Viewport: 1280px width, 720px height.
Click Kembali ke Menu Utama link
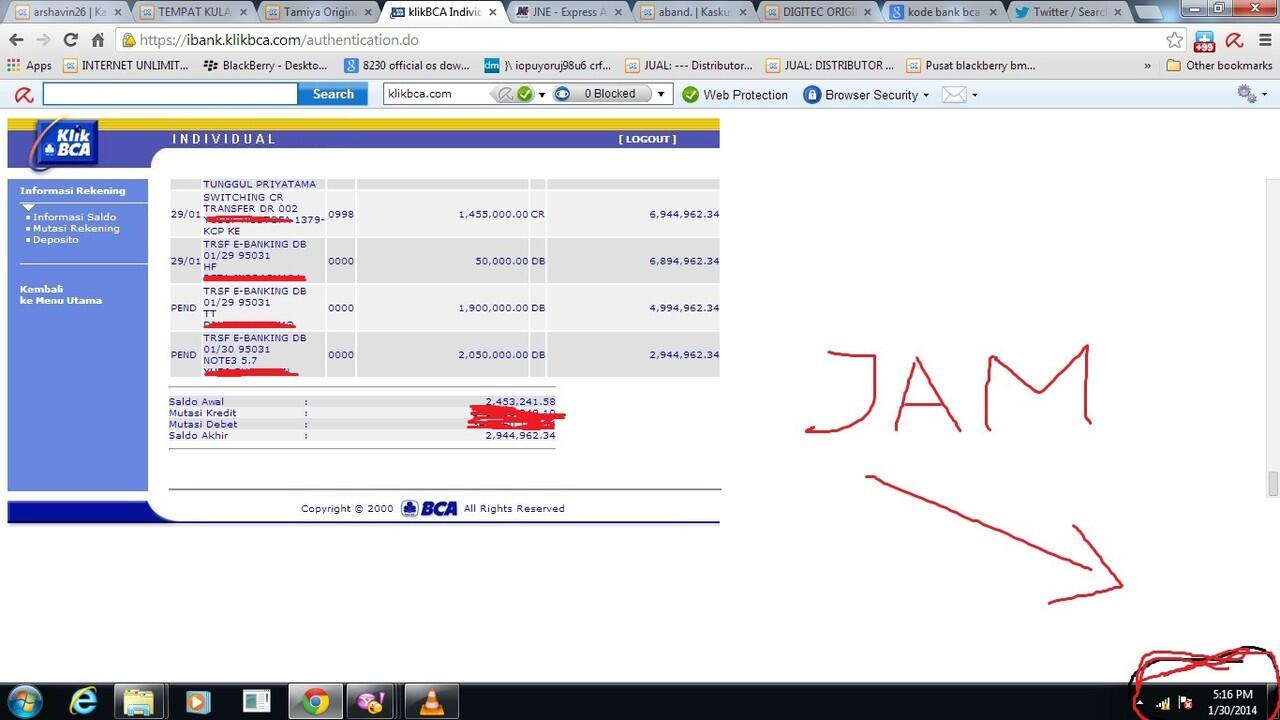61,295
